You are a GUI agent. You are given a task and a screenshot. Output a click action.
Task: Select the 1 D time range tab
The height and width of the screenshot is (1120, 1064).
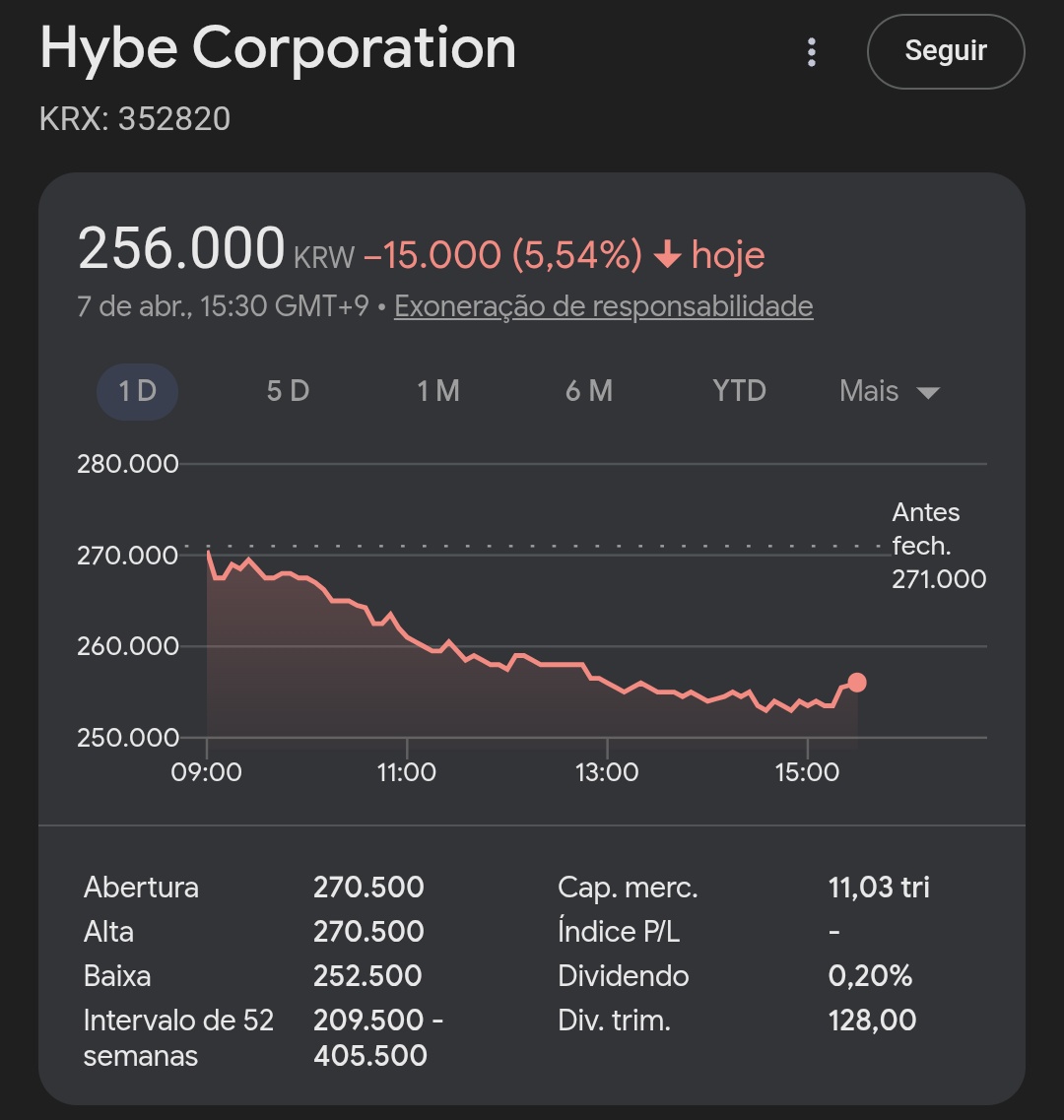coord(137,391)
